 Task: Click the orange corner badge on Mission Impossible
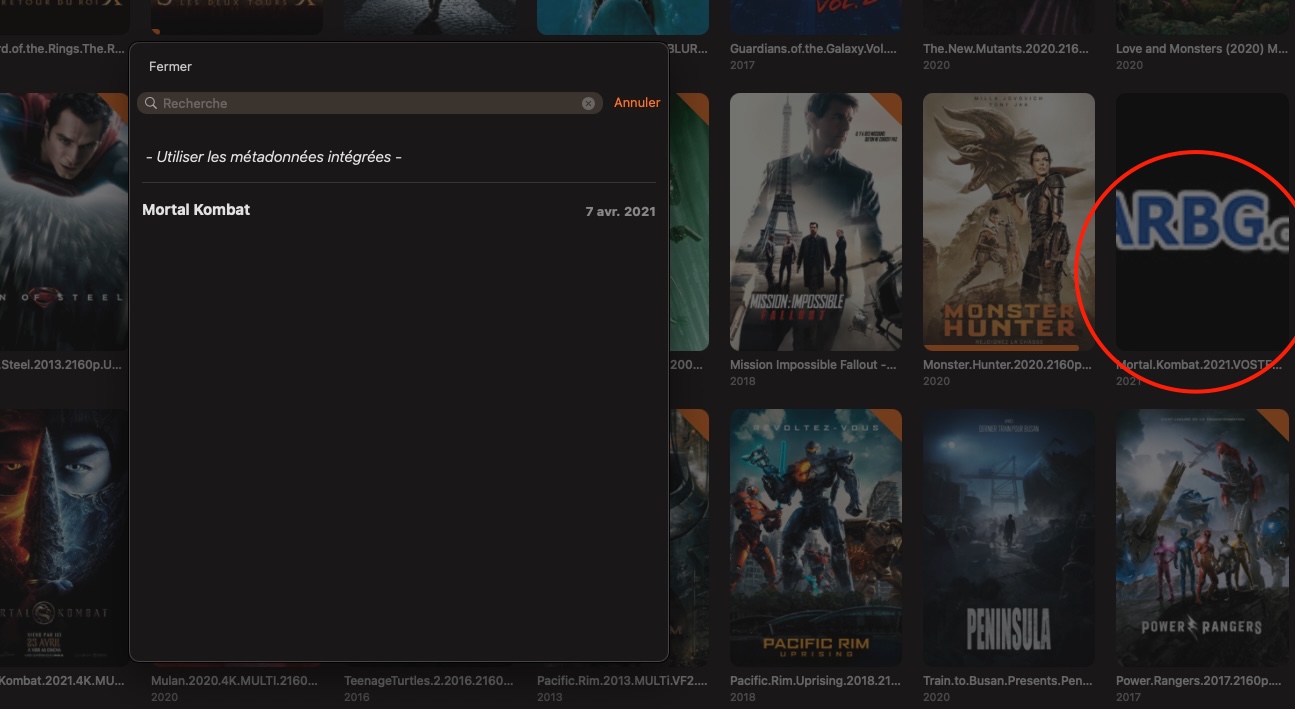click(x=892, y=104)
